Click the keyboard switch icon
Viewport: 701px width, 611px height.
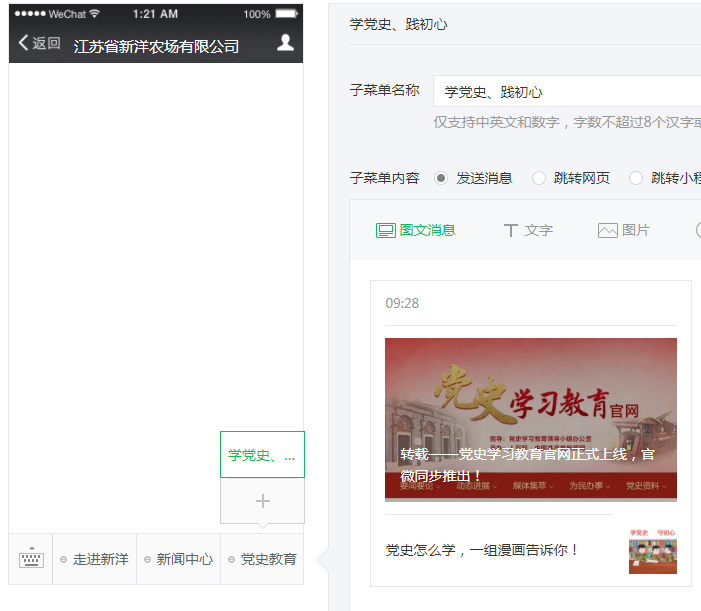tap(31, 559)
